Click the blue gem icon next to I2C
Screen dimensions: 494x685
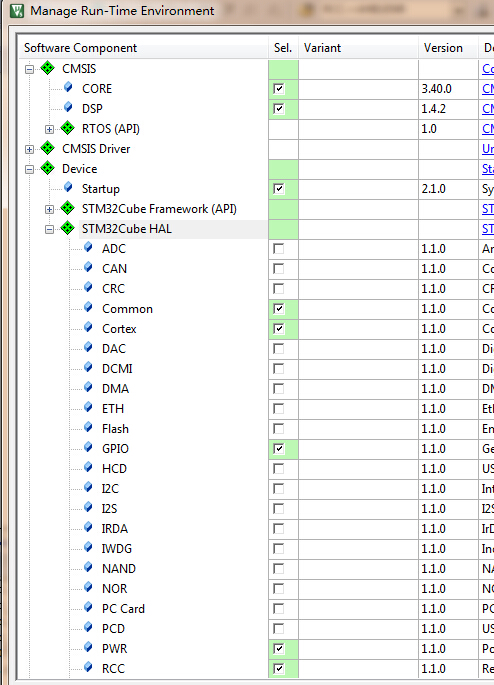pyautogui.click(x=88, y=488)
